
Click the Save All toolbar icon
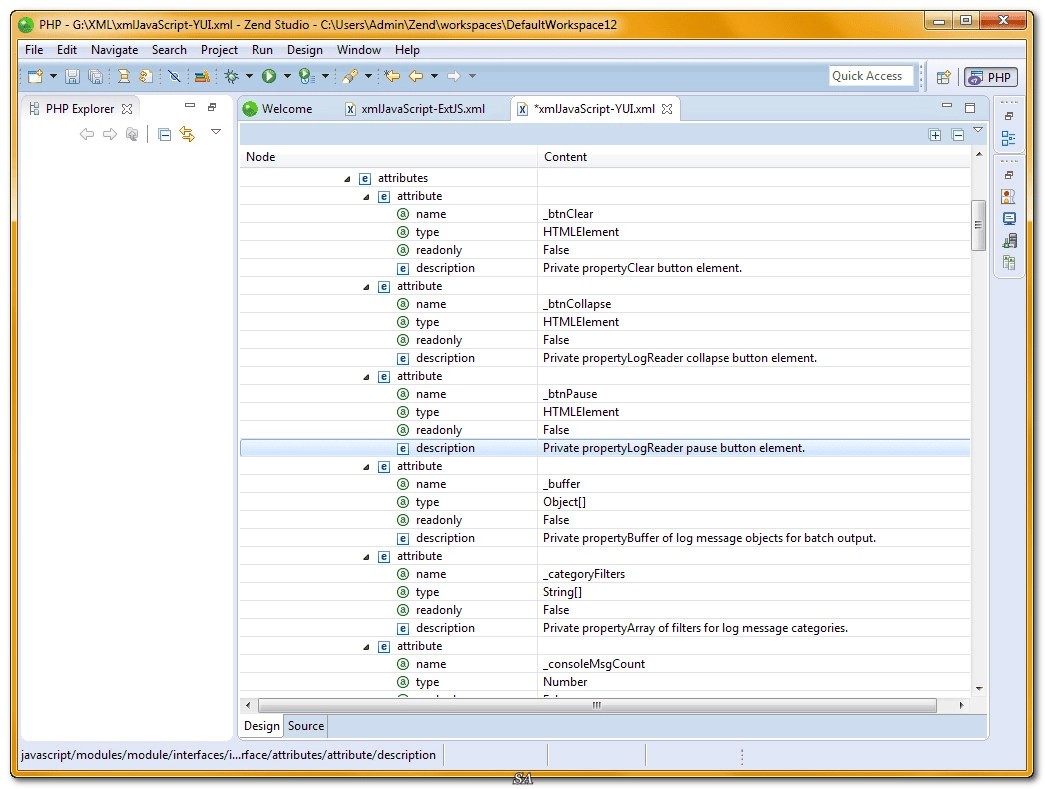(95, 77)
